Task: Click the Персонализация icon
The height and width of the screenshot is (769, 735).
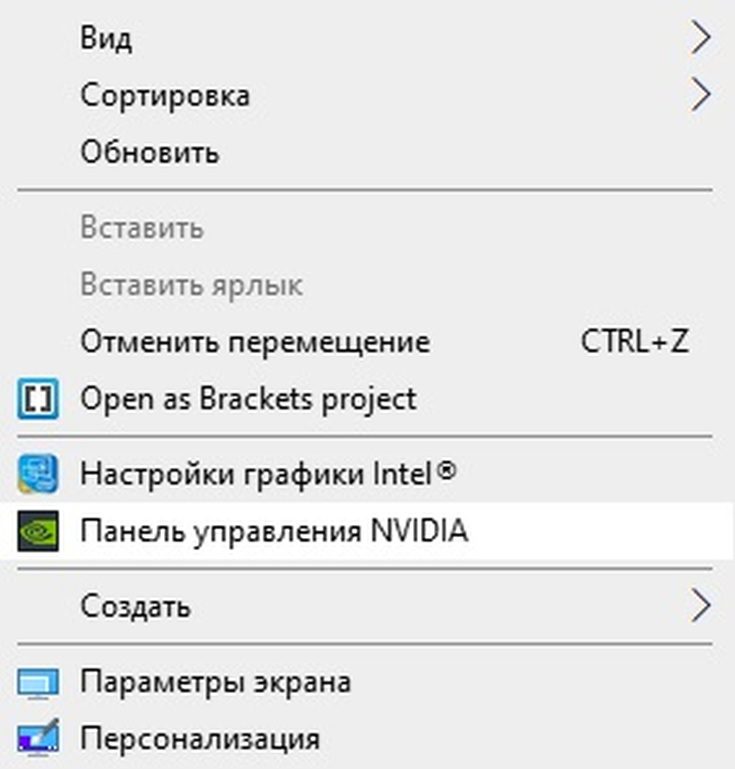Action: click(x=38, y=738)
